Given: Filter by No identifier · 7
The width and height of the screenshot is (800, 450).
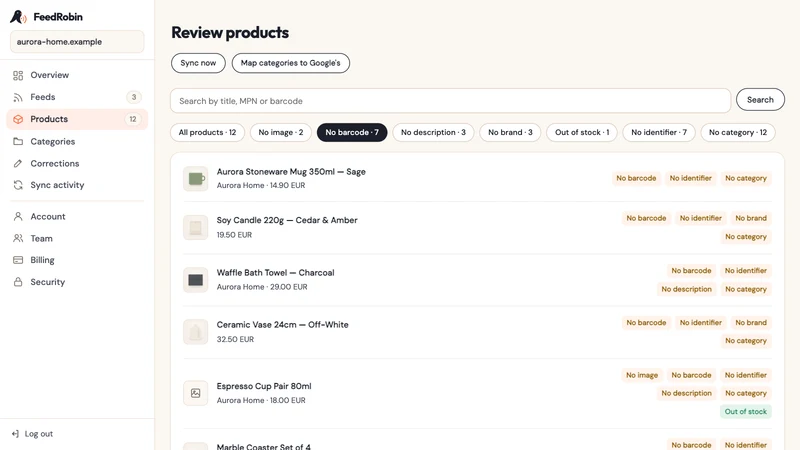Looking at the screenshot, I should (x=659, y=133).
